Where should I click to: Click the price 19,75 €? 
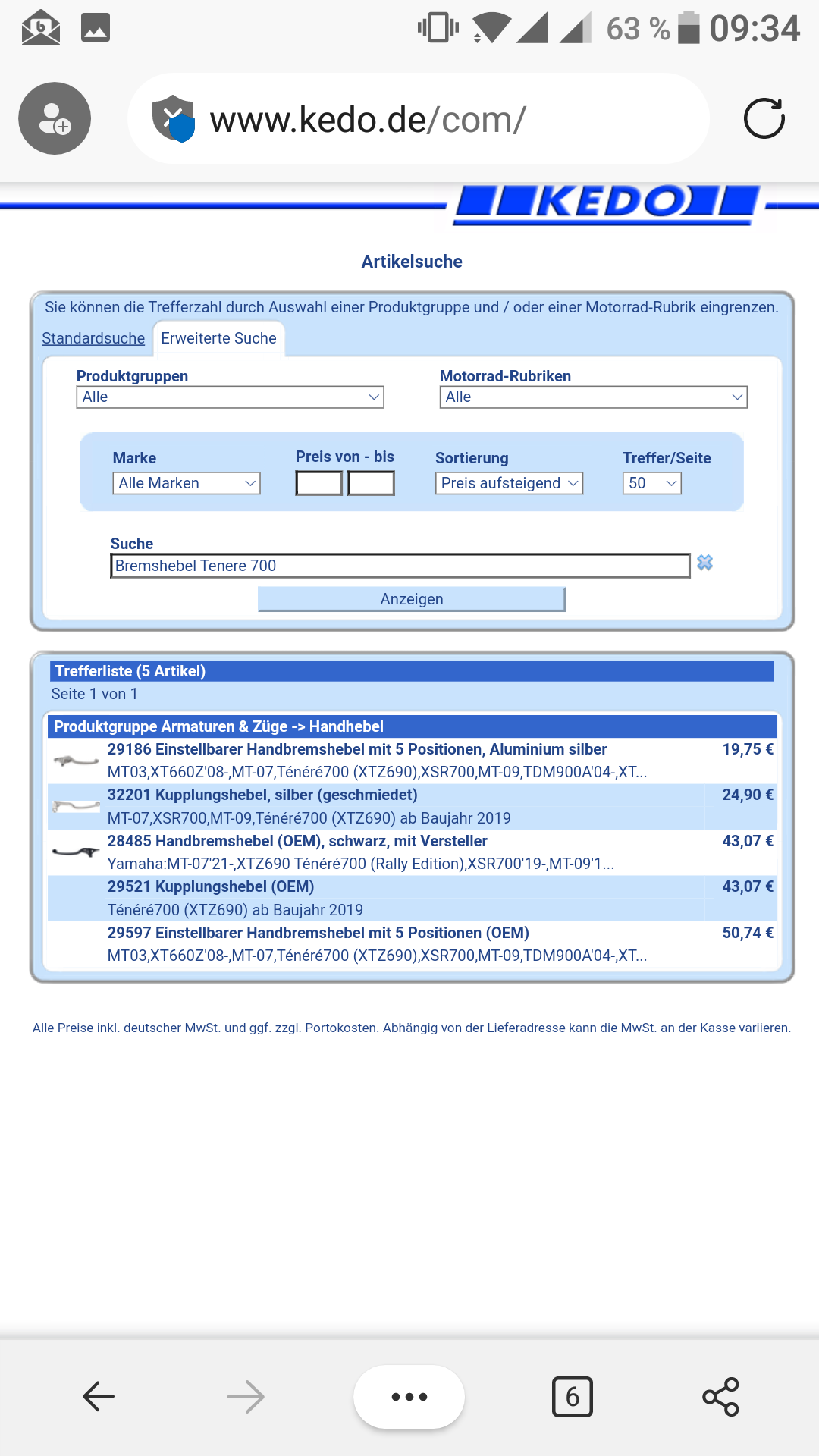[748, 749]
